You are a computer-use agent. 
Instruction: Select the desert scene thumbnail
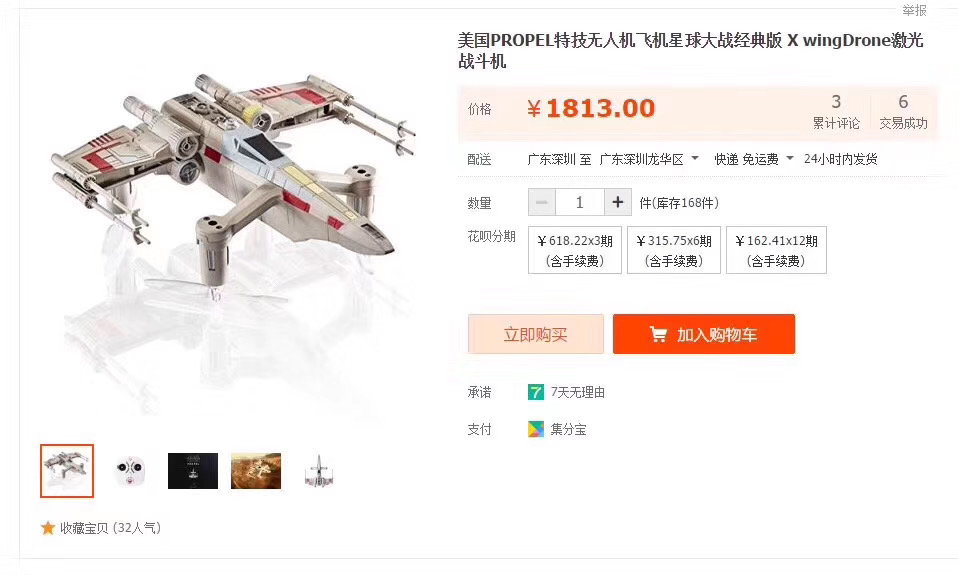256,471
